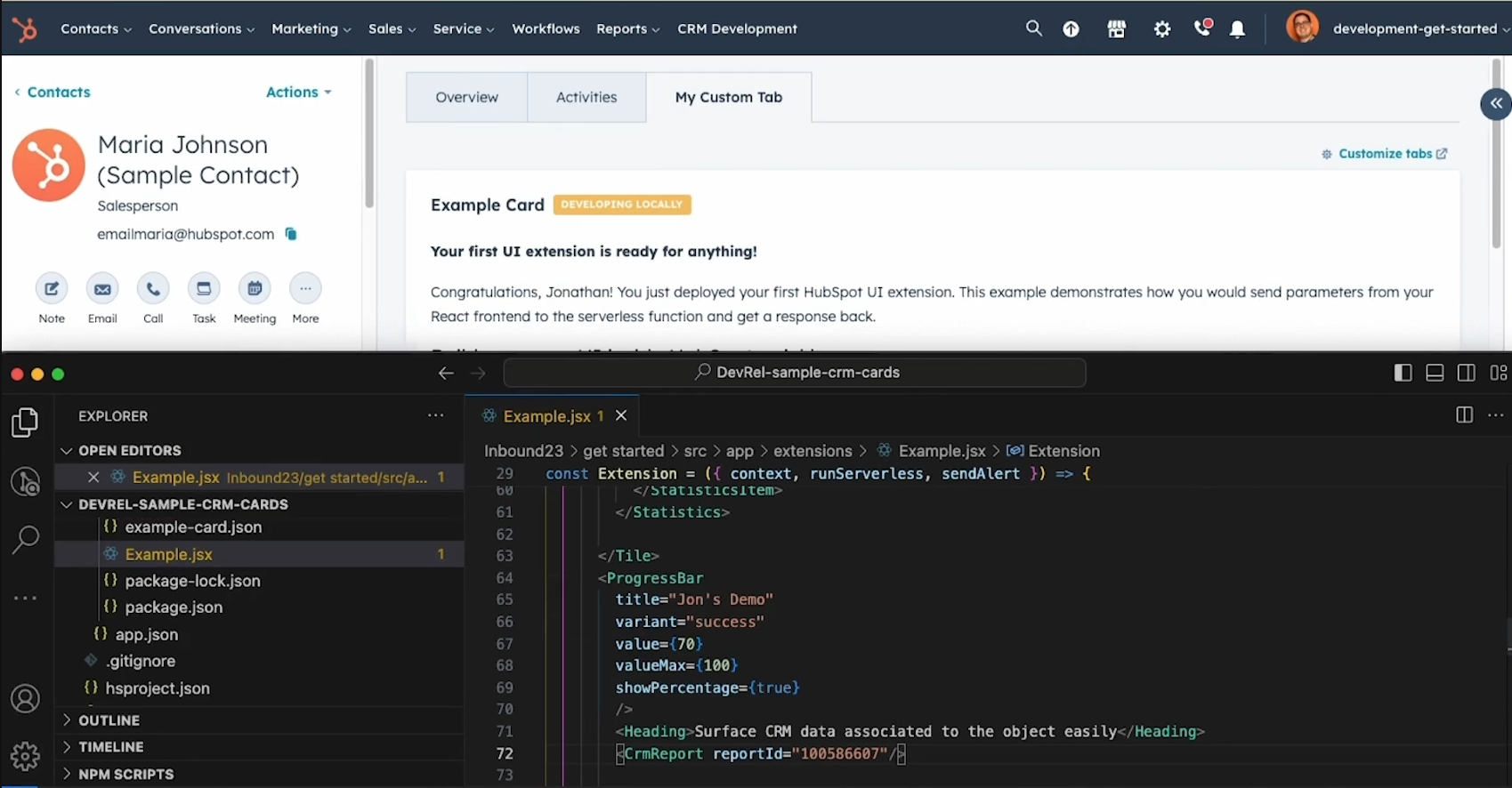Create a Task for the contact

click(x=204, y=289)
